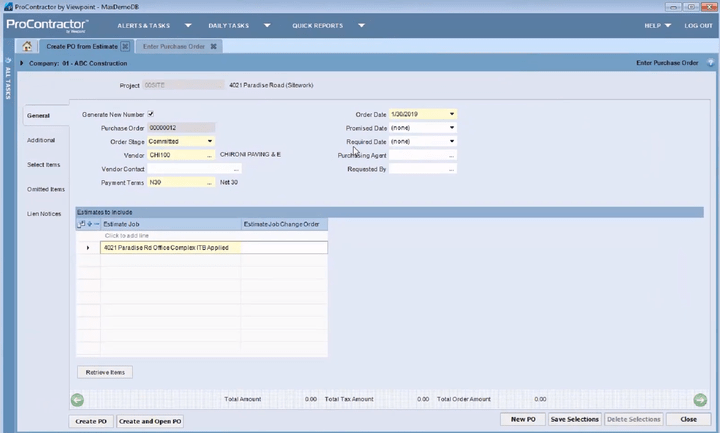Close the Enter Purchase Order tab
Image resolution: width=720 pixels, height=433 pixels.
click(x=213, y=46)
